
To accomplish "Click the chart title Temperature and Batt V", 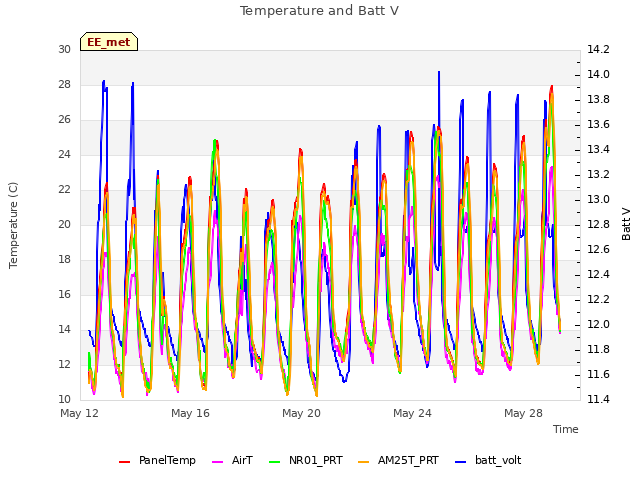I will [x=319, y=11].
